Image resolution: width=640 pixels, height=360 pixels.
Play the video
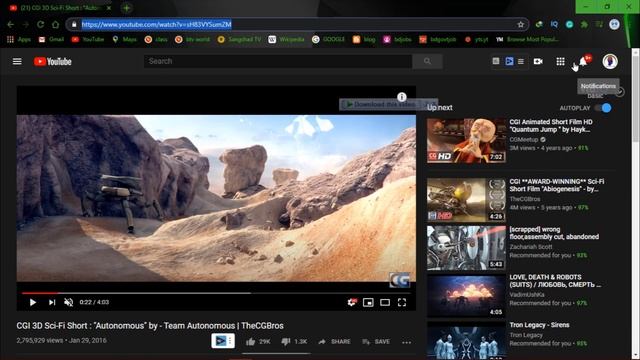click(33, 302)
